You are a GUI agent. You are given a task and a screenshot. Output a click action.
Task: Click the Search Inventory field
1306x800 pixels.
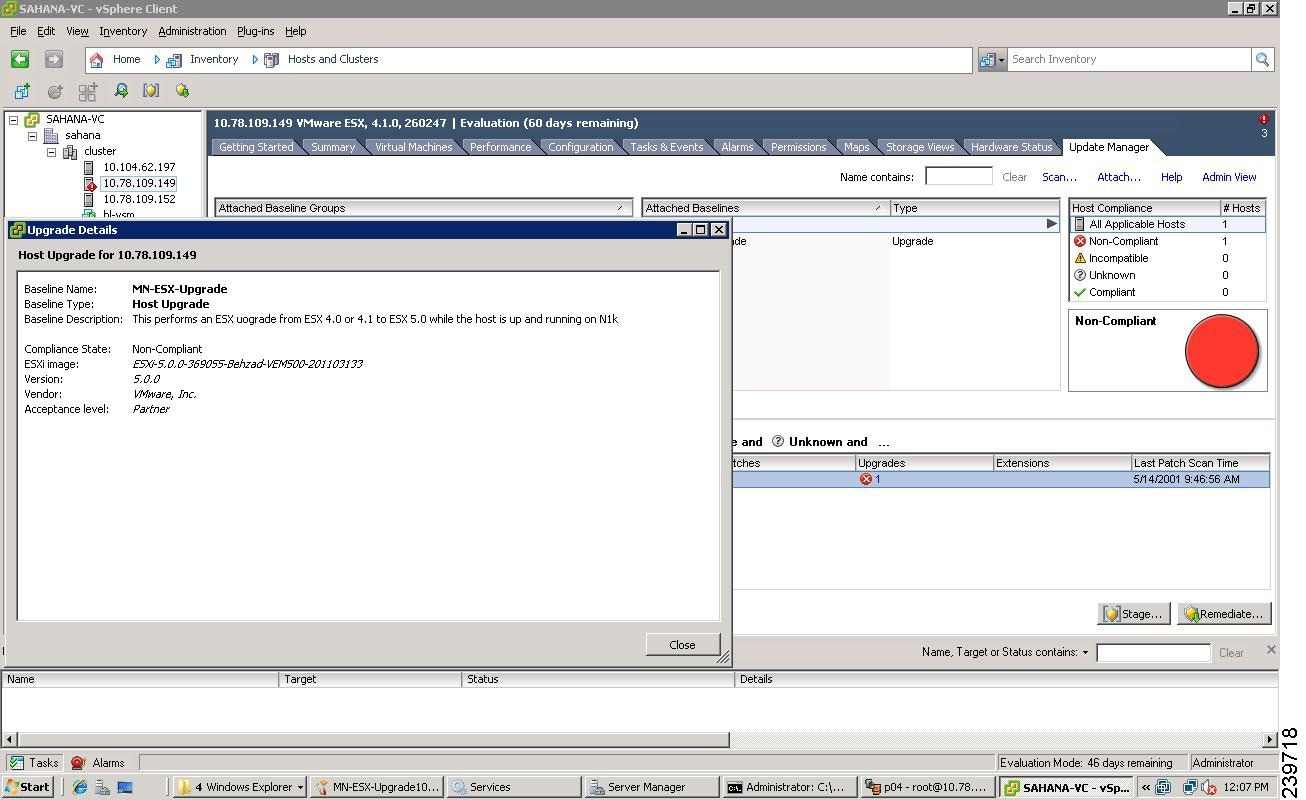(x=1129, y=60)
